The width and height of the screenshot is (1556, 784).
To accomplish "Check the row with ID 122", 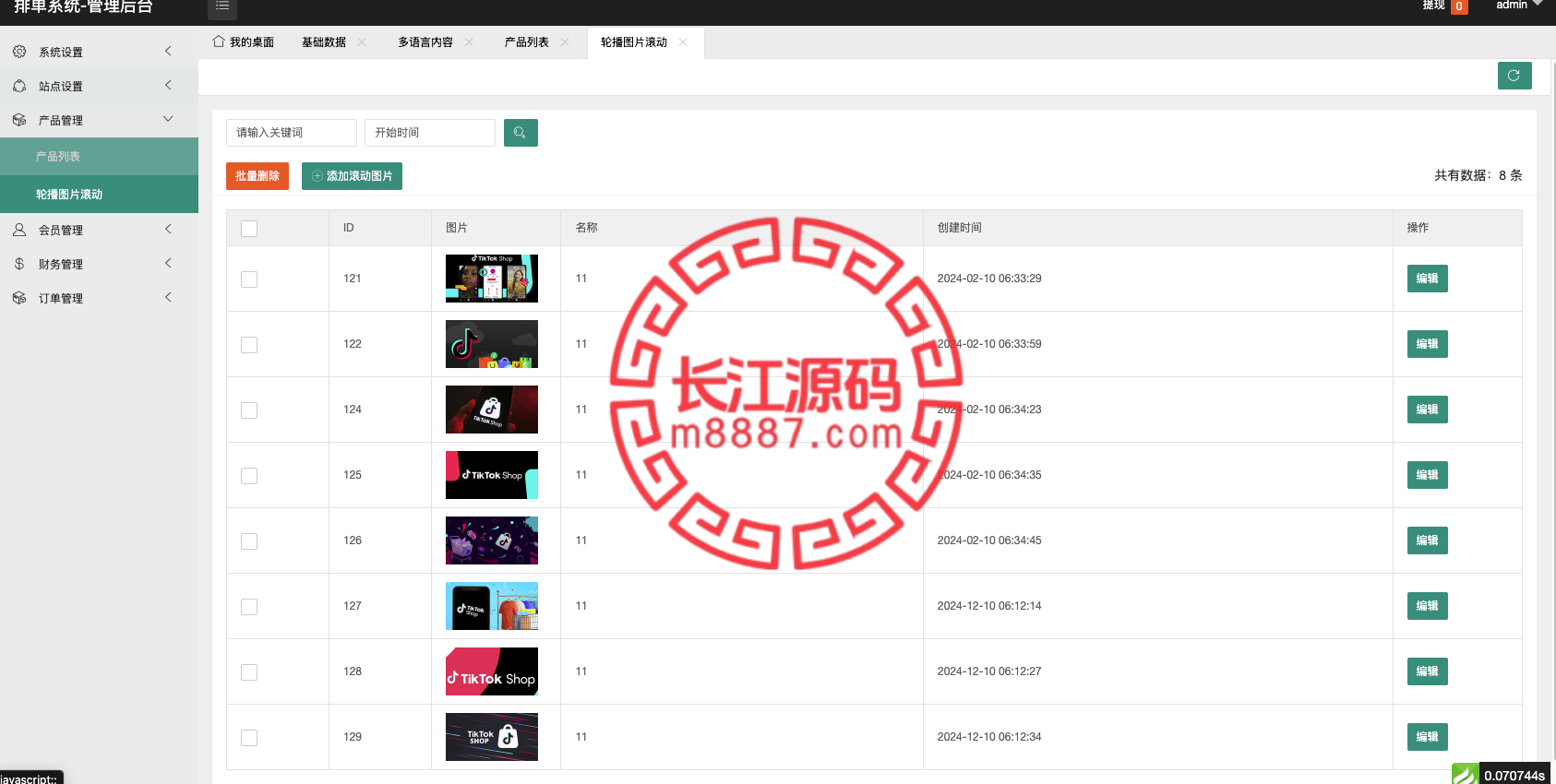I will click(x=249, y=345).
